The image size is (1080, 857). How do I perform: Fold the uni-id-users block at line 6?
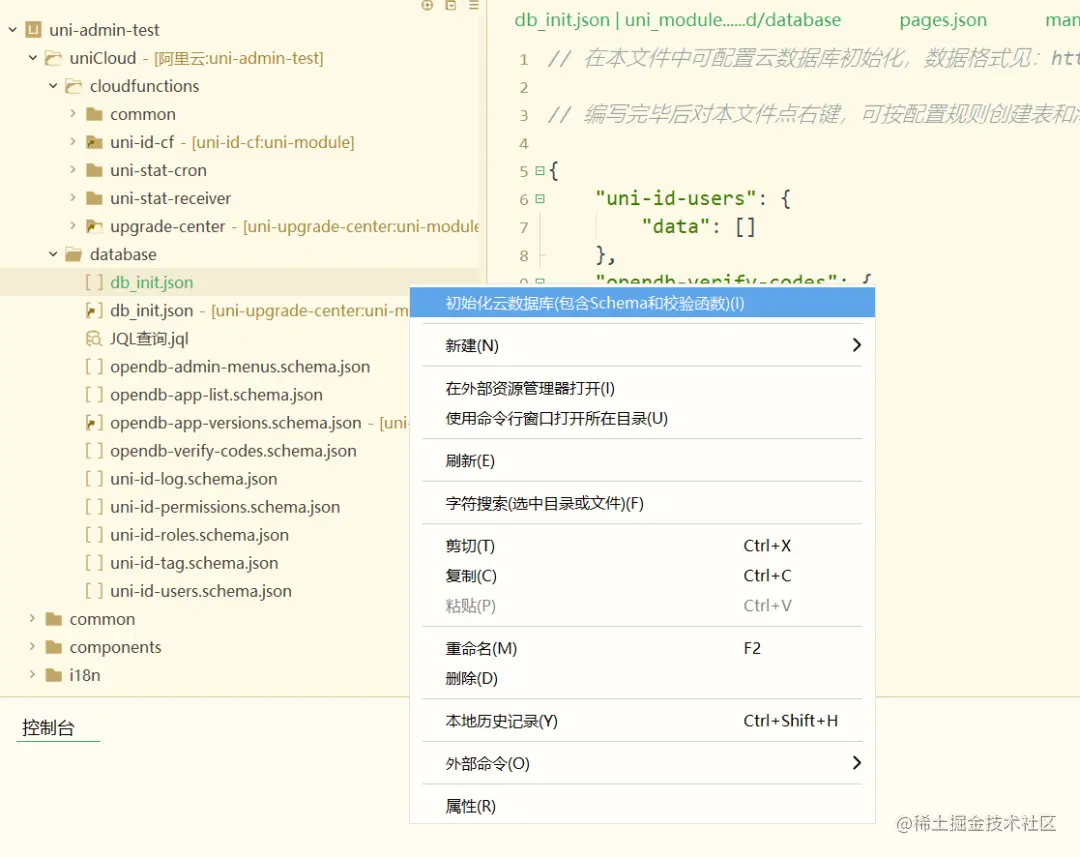pyautogui.click(x=540, y=199)
